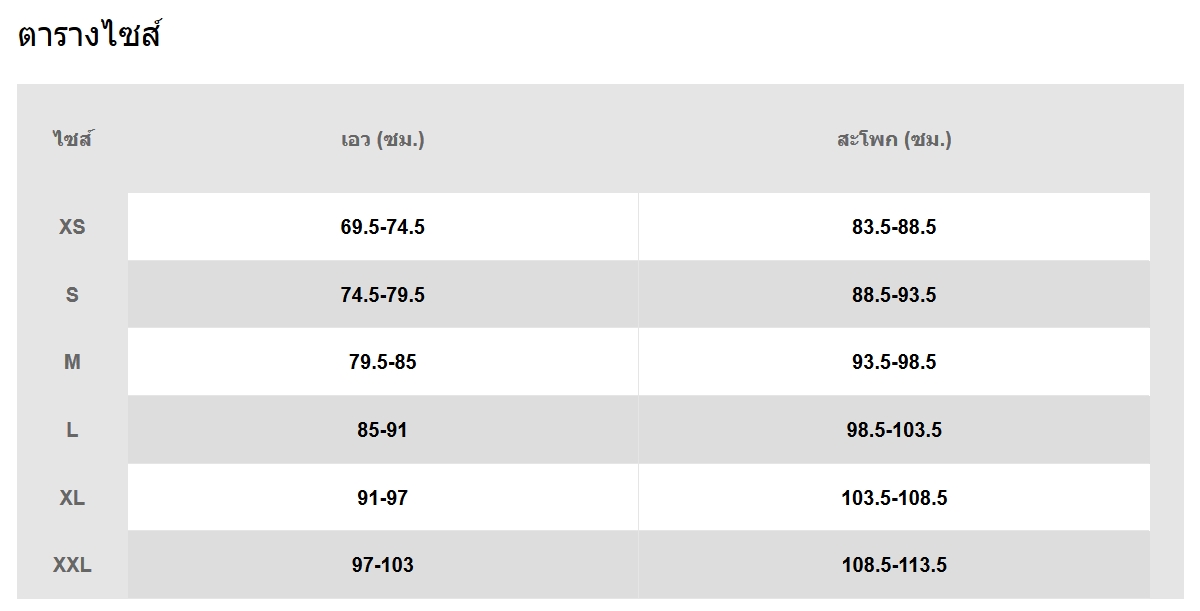The width and height of the screenshot is (1200, 611).
Task: Select waist cell 74.5-79.5
Action: (x=382, y=295)
